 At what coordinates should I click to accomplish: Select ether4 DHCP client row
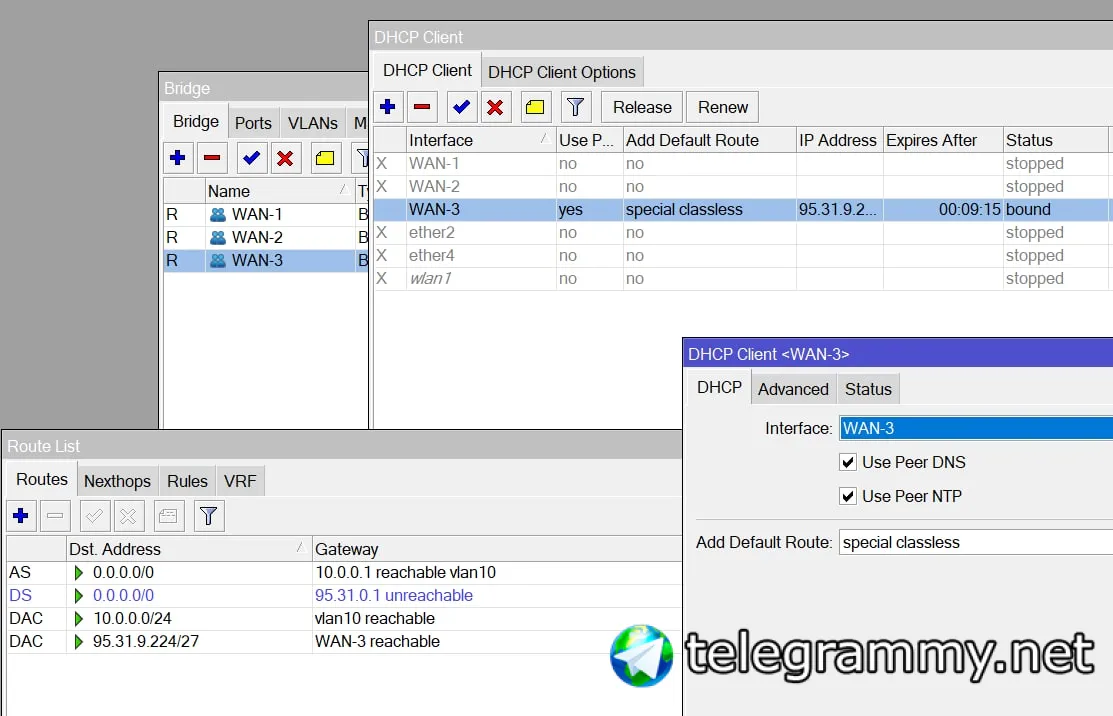point(742,255)
